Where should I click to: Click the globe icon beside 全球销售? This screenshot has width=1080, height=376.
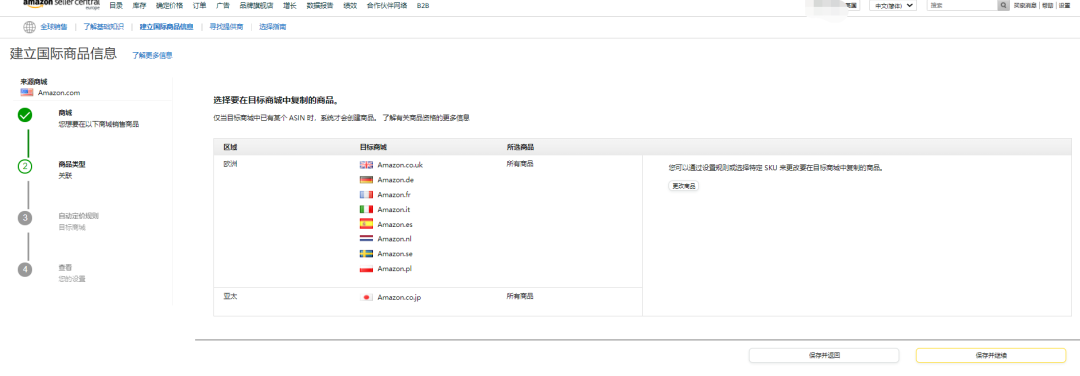click(x=29, y=28)
